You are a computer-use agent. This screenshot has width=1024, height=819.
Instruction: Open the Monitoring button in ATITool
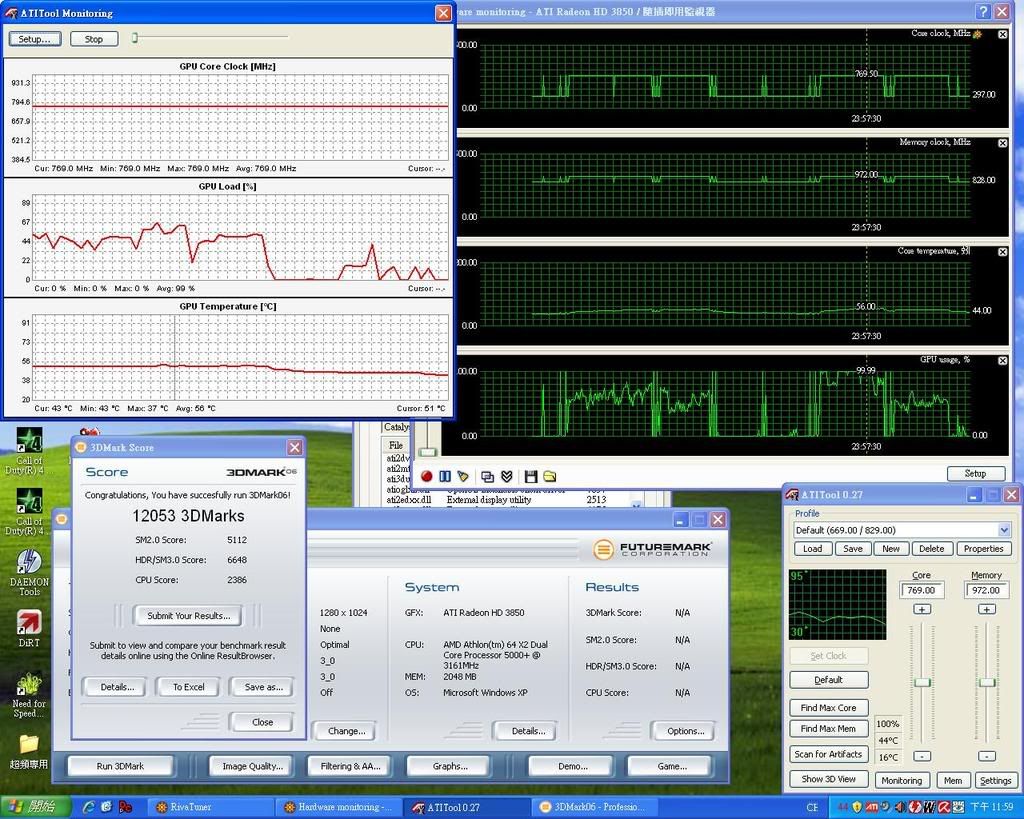pyautogui.click(x=901, y=780)
